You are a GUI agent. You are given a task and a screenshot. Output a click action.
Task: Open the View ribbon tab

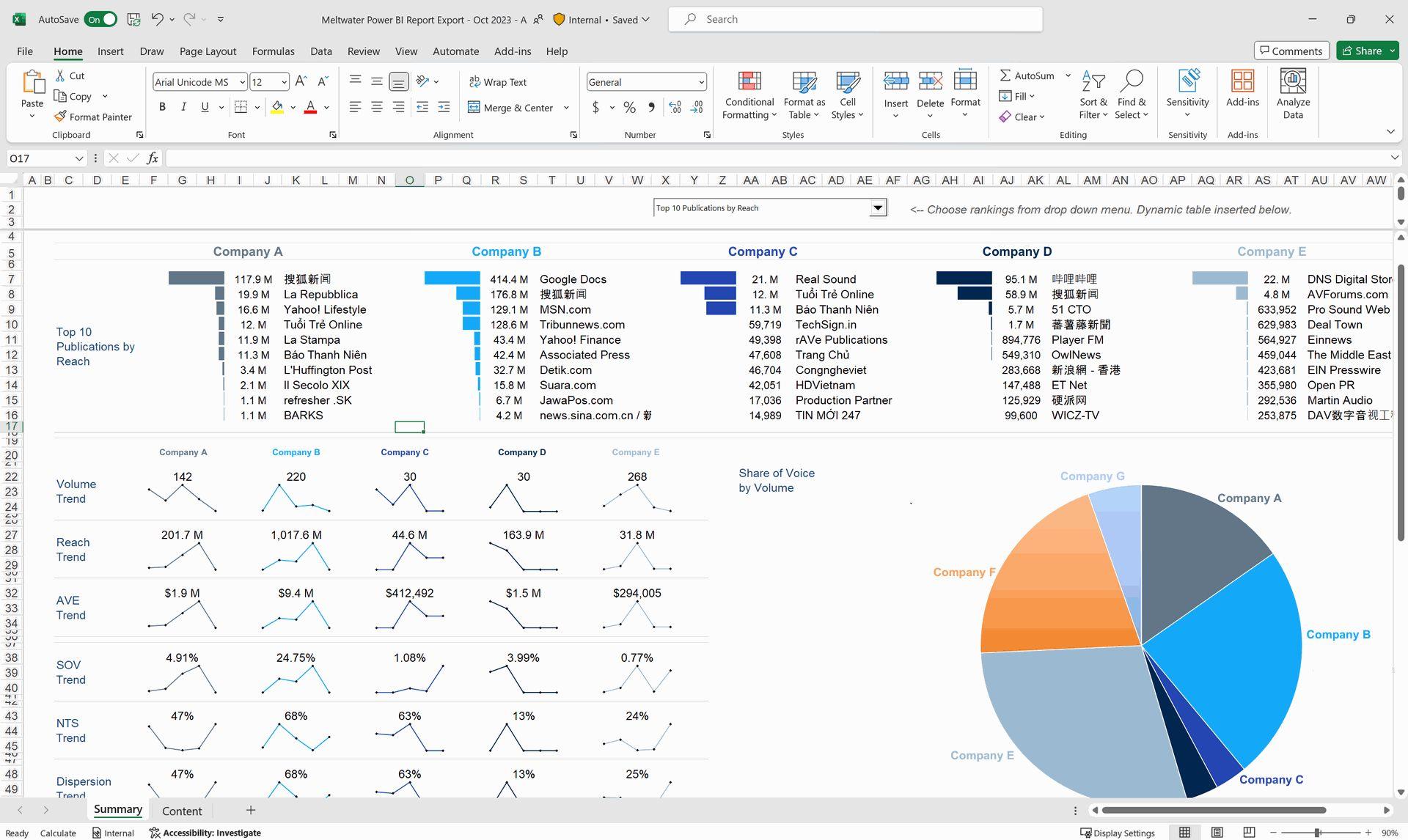pos(406,51)
